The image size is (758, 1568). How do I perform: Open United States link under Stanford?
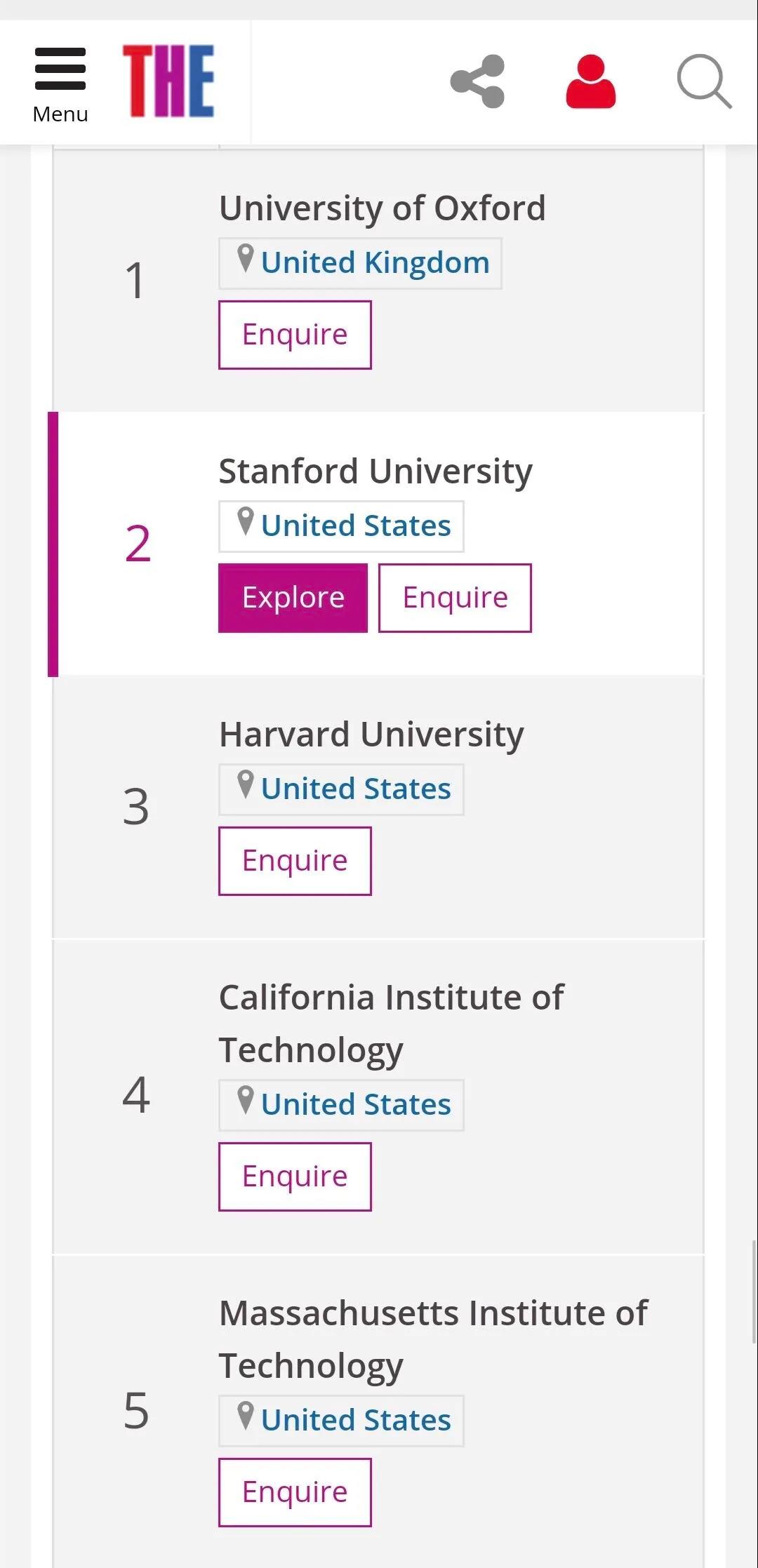[356, 526]
